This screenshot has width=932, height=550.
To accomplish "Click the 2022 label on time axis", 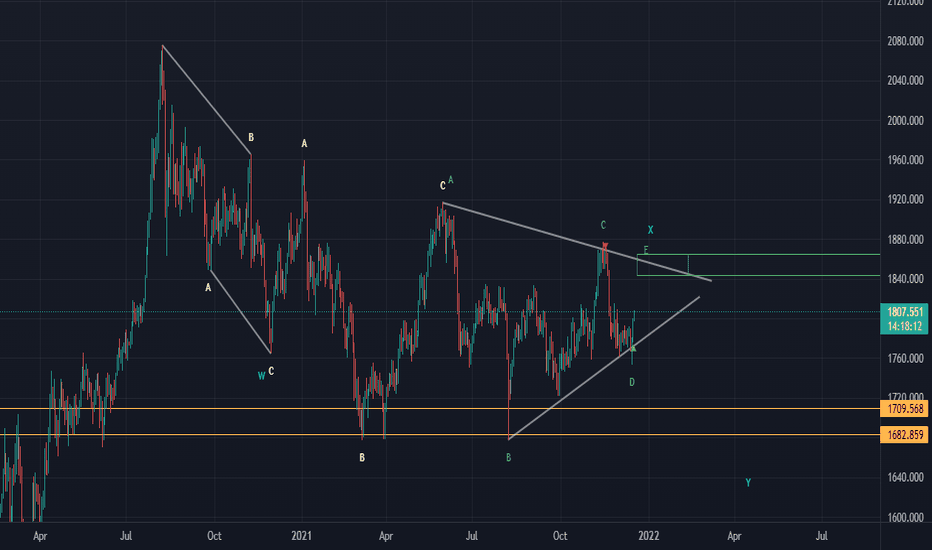I will click(x=648, y=536).
